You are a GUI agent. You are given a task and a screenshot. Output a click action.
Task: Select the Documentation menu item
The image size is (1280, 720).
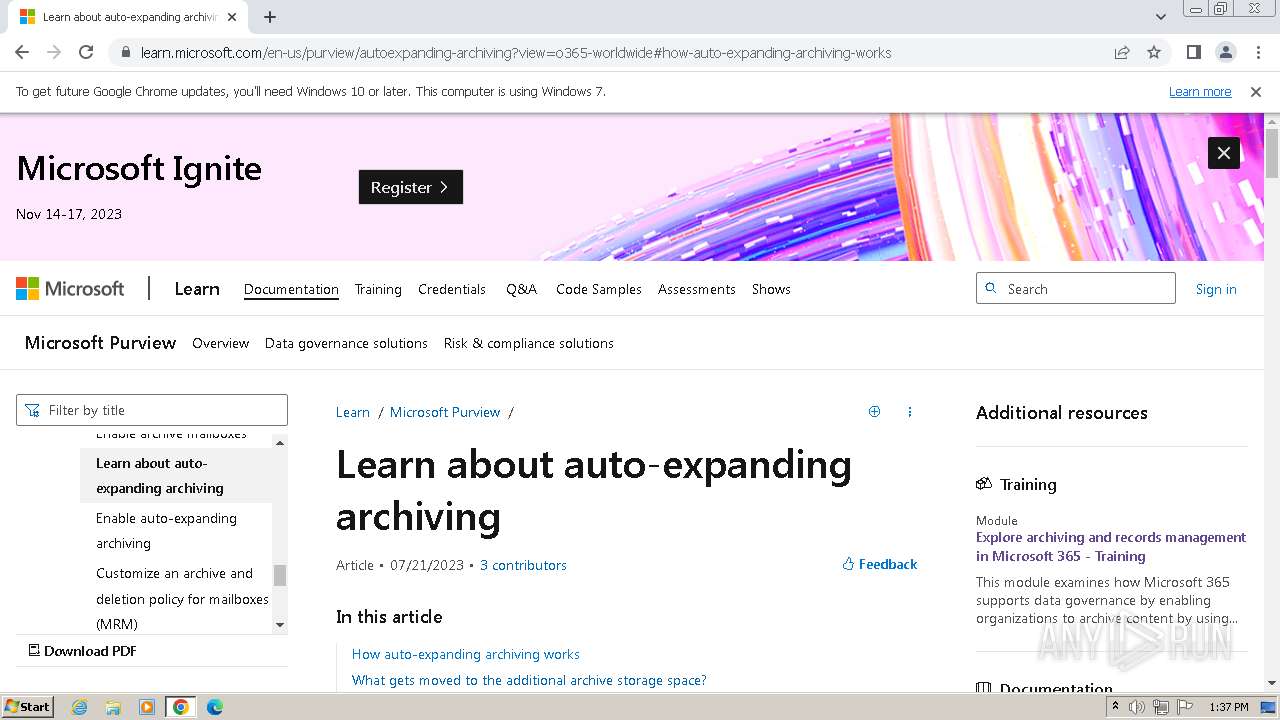pos(291,289)
